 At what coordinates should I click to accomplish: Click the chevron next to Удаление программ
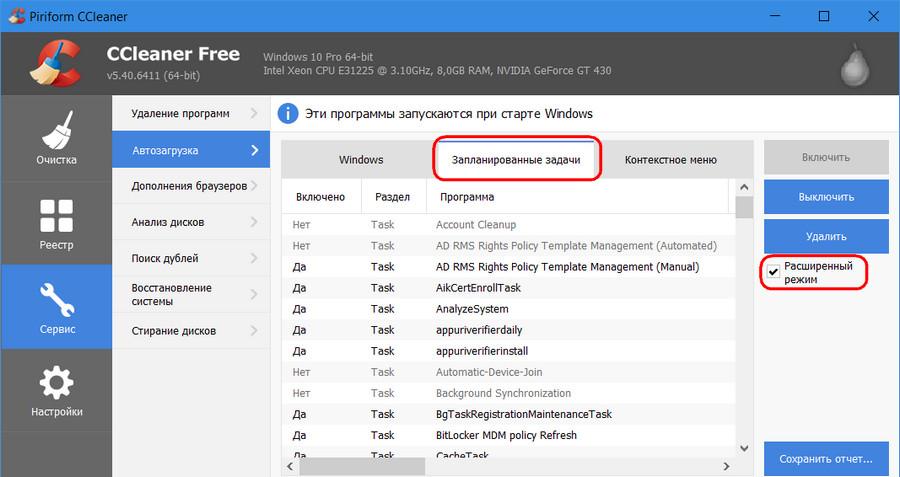pyautogui.click(x=254, y=113)
